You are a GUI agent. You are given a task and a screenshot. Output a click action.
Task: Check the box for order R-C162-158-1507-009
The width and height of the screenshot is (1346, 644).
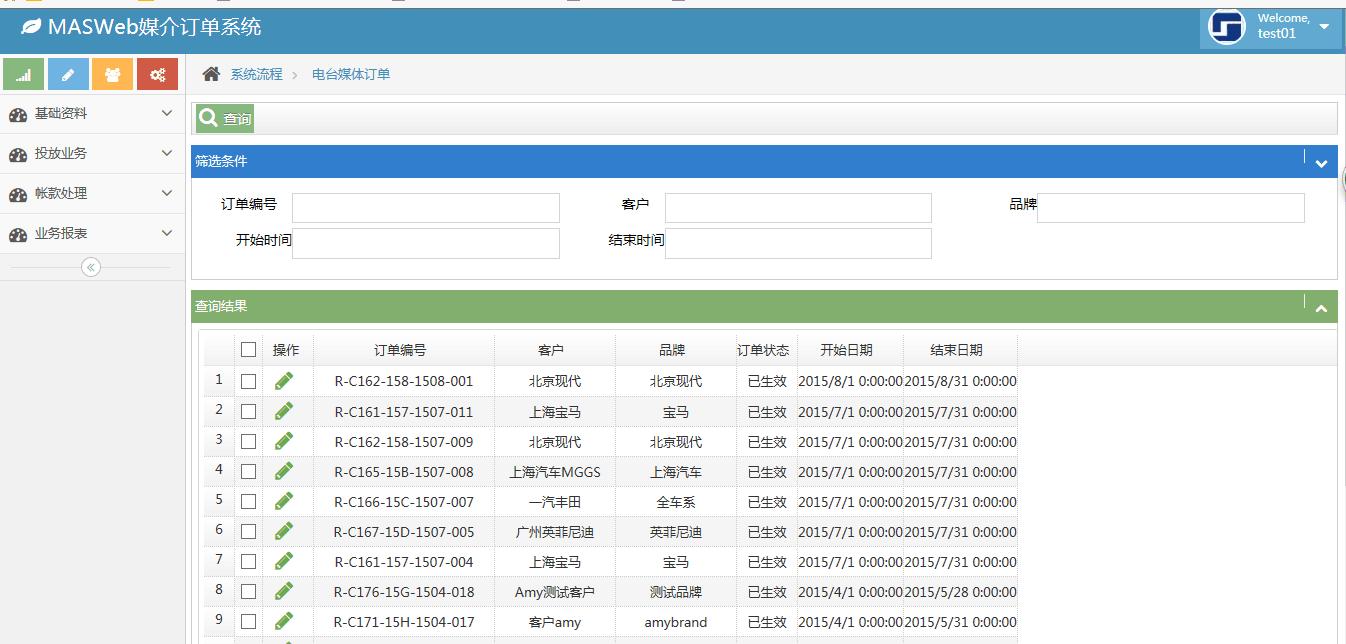[248, 441]
